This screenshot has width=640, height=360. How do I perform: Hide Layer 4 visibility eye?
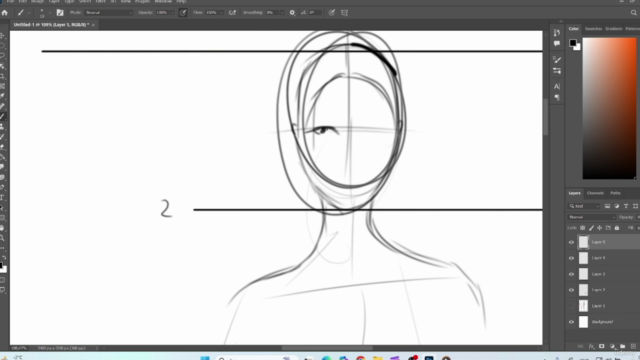[x=571, y=258]
